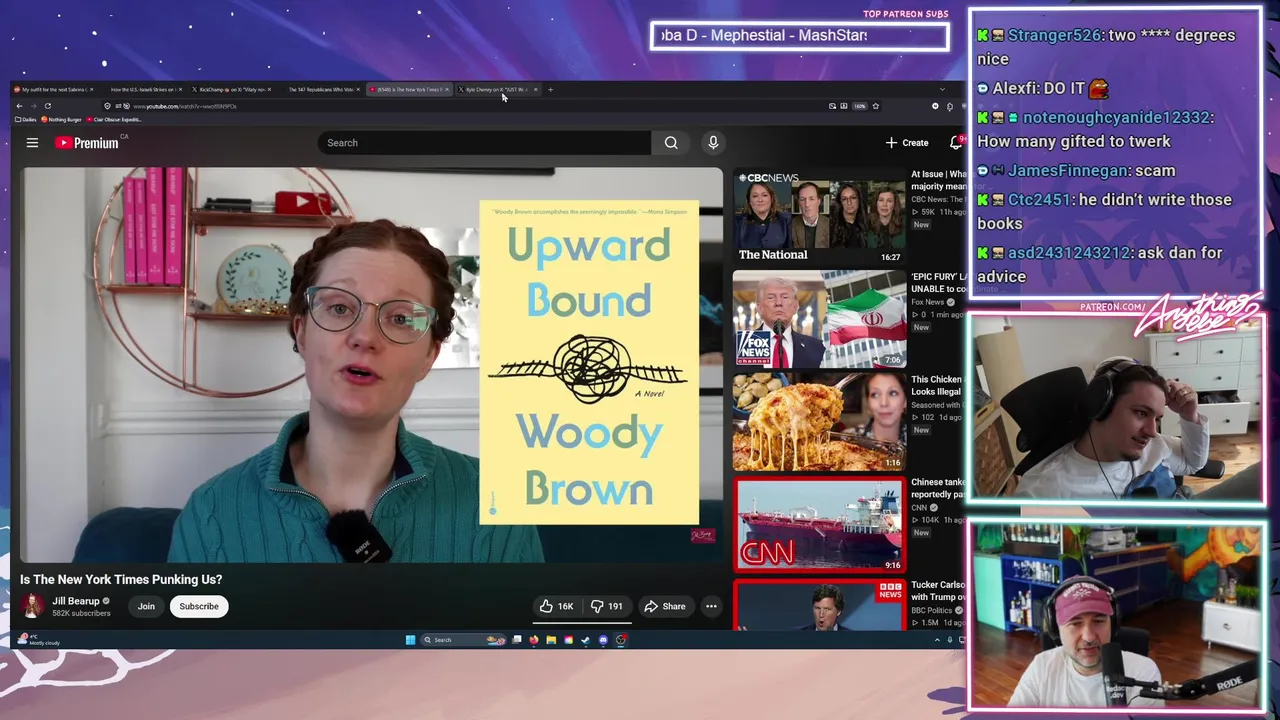1280x720 pixels.
Task: Open the CNN tanker video thumbnail
Action: 820,524
